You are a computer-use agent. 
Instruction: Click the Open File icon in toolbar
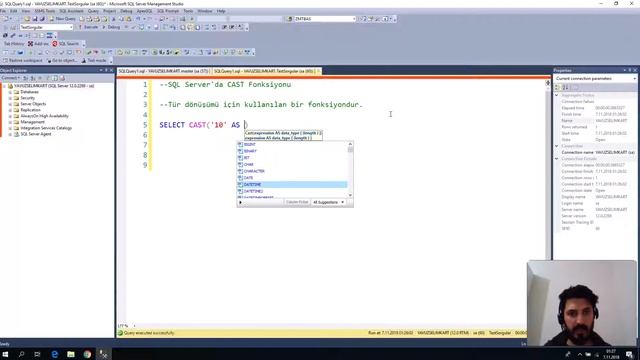point(27,19)
